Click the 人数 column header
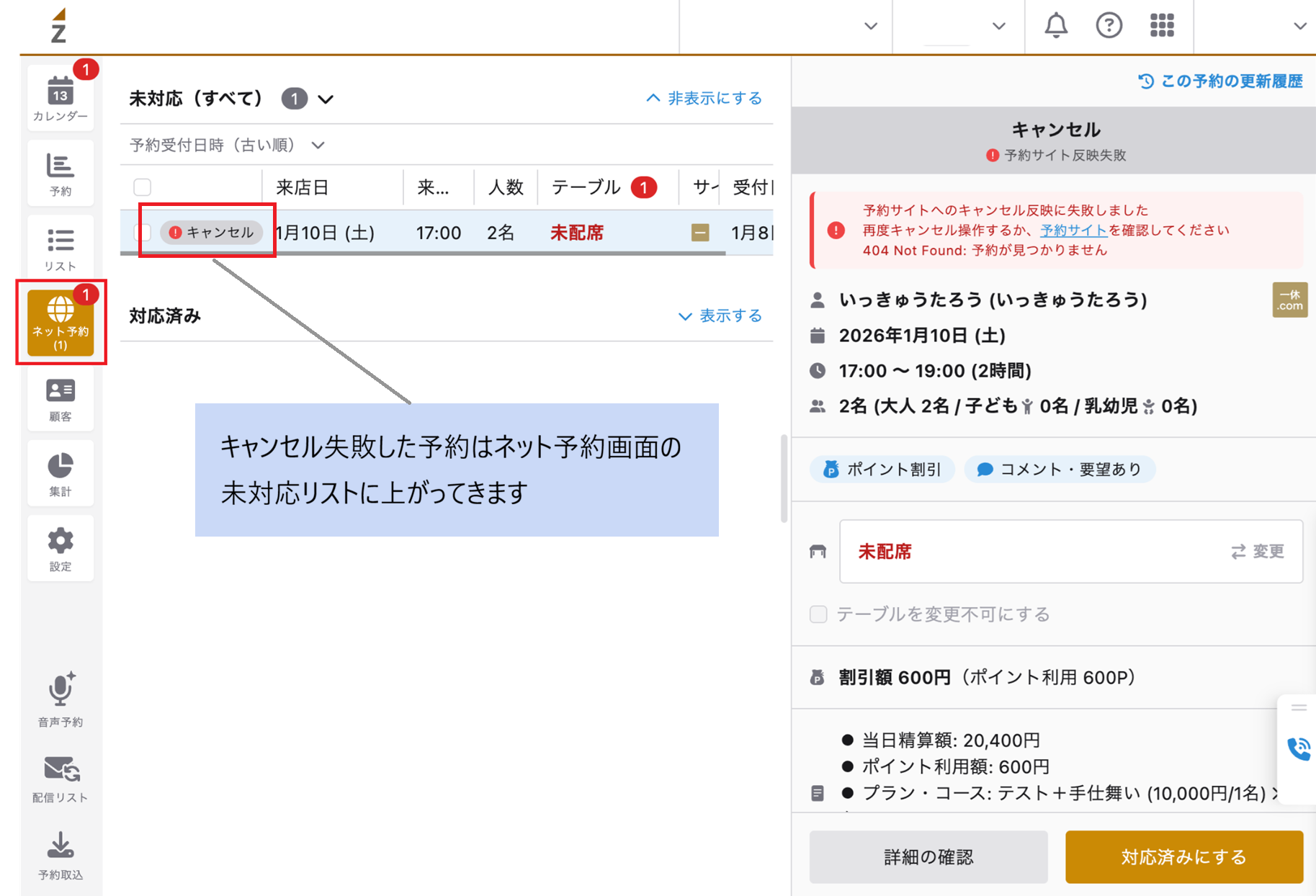Image resolution: width=1316 pixels, height=896 pixels. pos(506,187)
